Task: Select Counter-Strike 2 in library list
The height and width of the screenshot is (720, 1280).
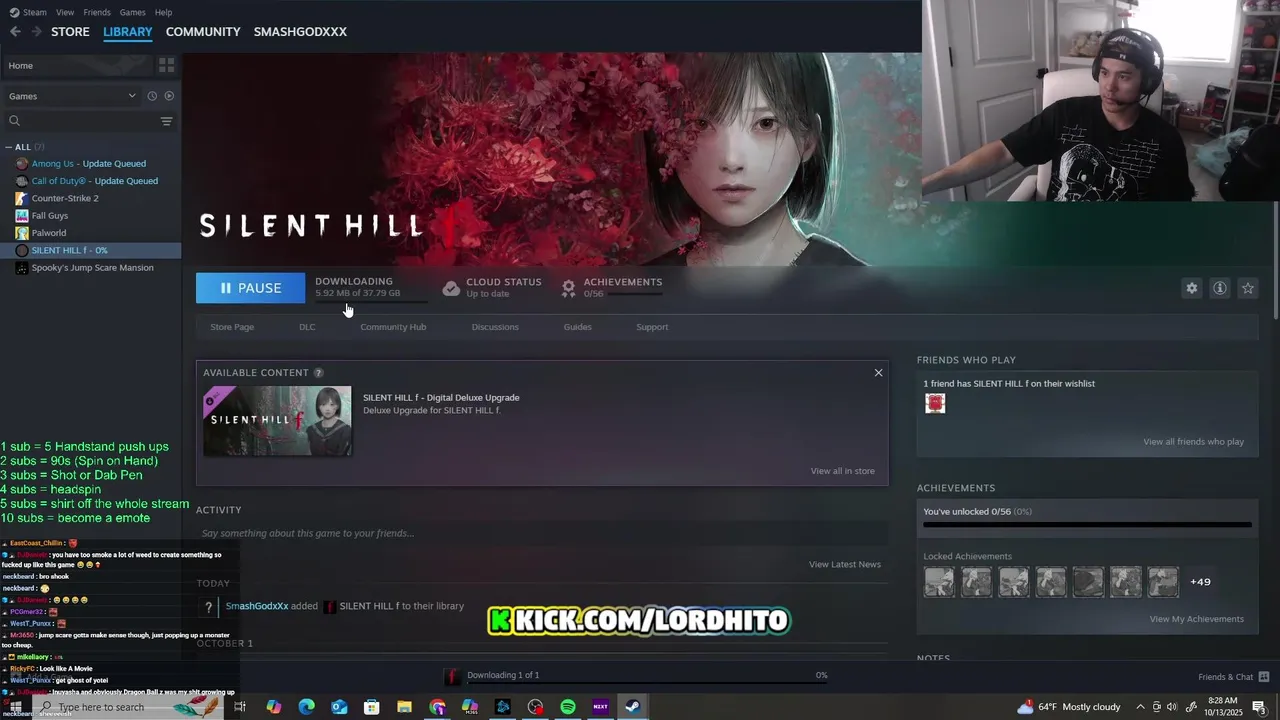Action: pos(65,198)
